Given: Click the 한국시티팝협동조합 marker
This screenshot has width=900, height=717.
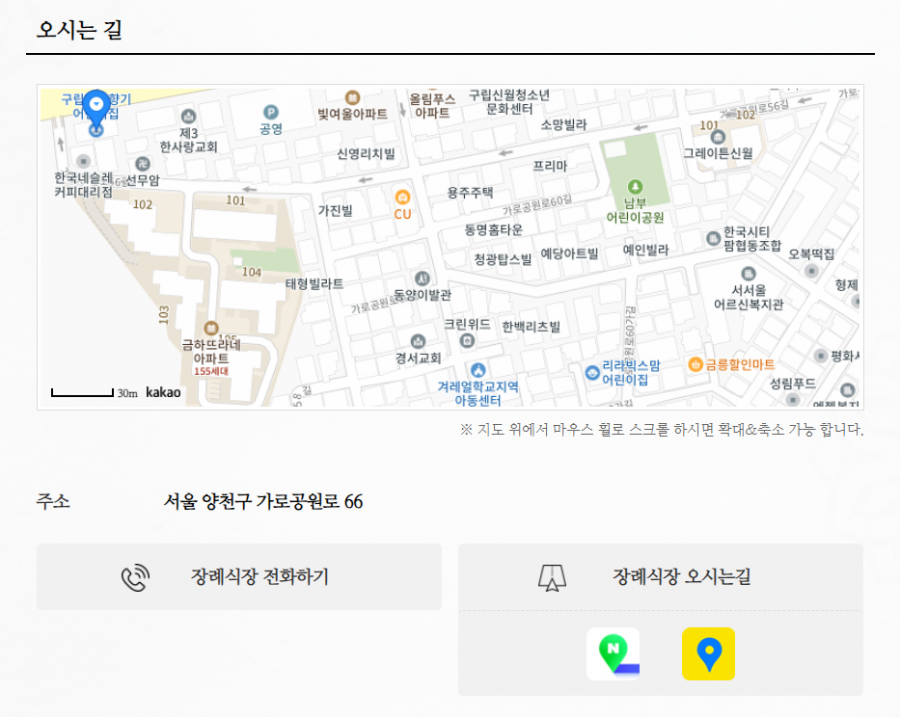Looking at the screenshot, I should (x=712, y=238).
